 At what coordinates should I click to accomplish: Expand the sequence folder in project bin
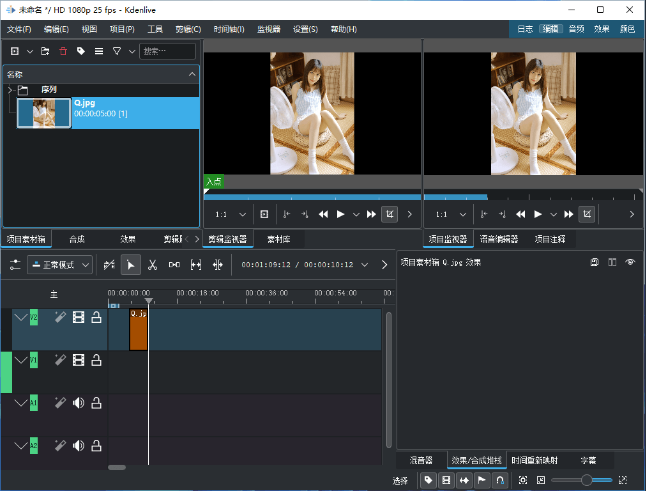click(10, 89)
